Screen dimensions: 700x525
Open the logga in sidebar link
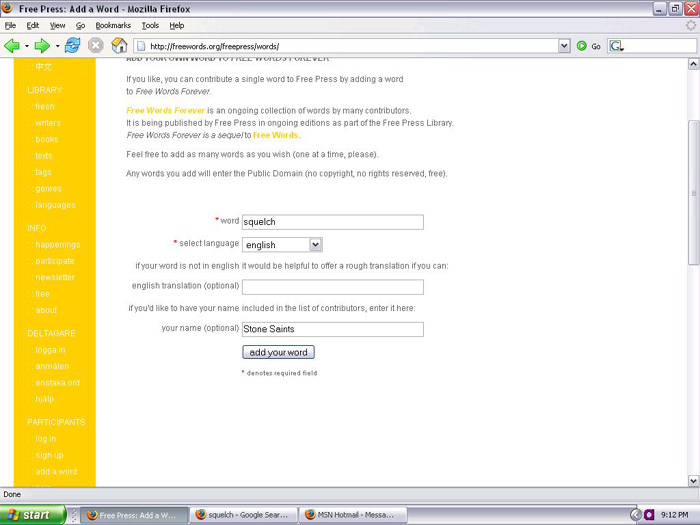[50, 350]
